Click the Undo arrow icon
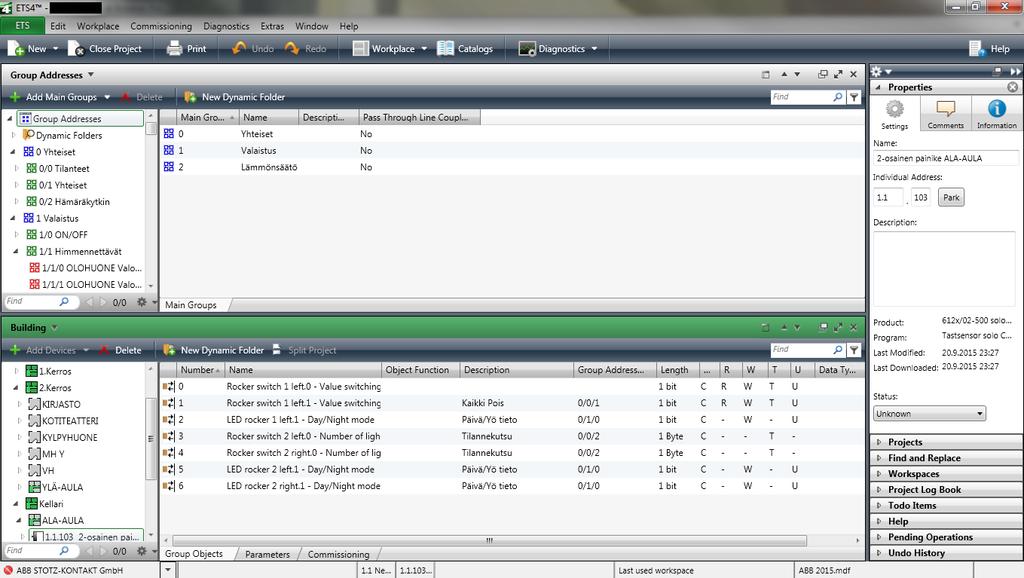 coord(239,48)
